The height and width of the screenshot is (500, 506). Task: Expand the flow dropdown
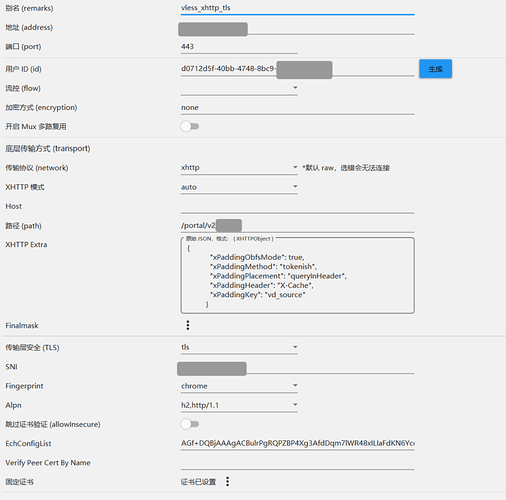(x=239, y=88)
